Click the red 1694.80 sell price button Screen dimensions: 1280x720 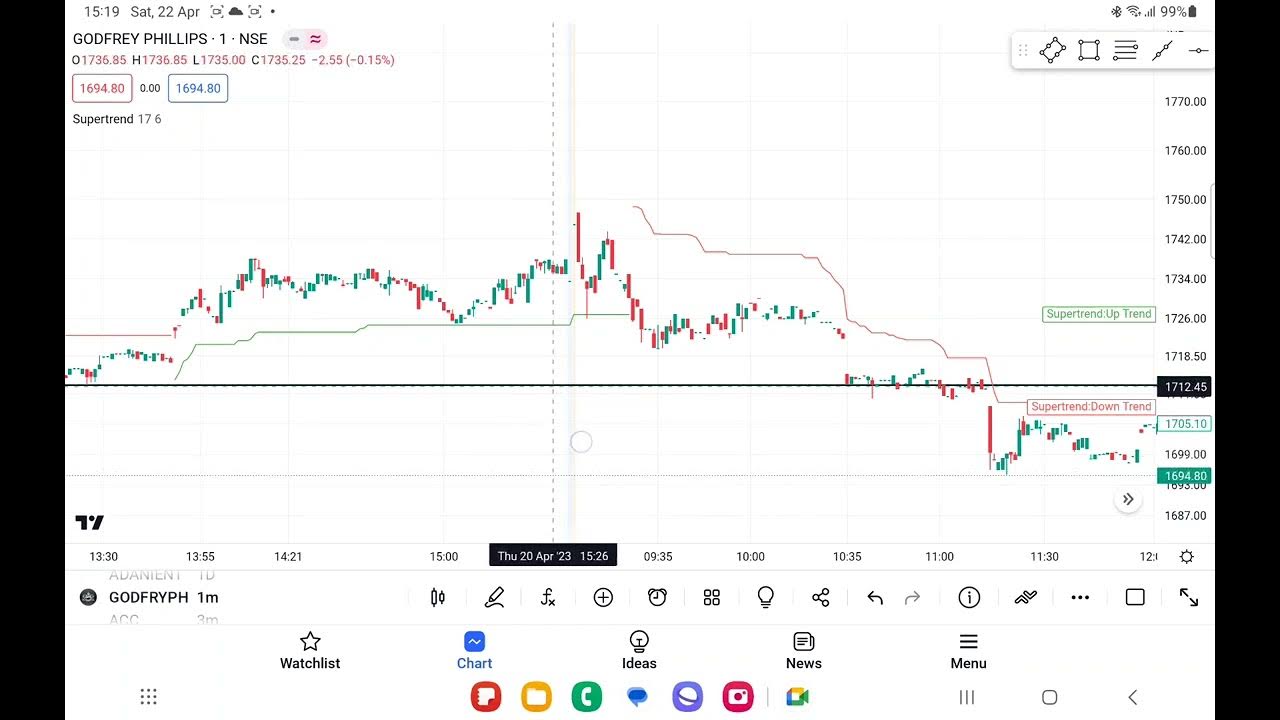tap(102, 89)
